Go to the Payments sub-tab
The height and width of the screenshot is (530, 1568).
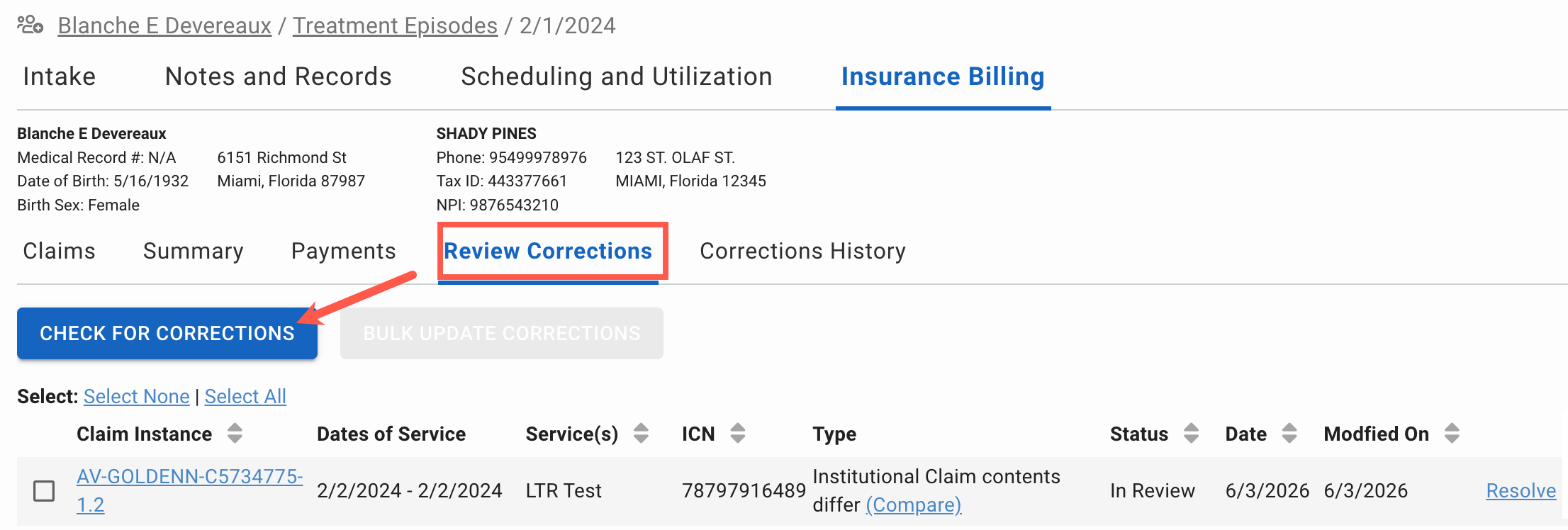tap(344, 251)
